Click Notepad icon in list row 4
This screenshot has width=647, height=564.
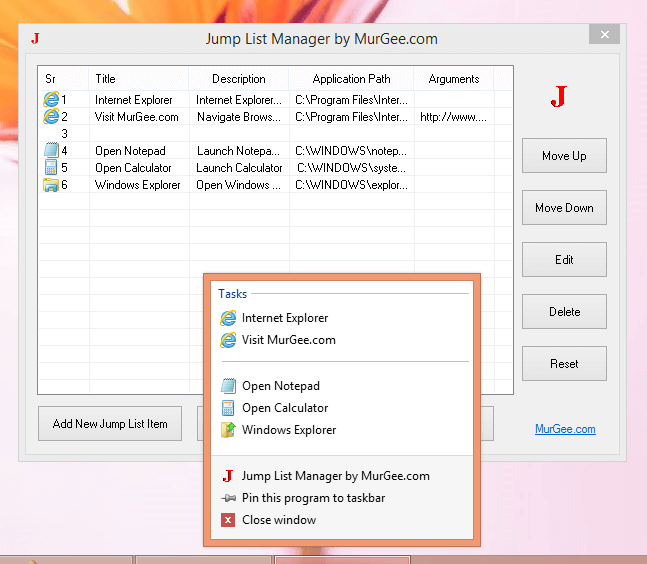click(x=51, y=150)
